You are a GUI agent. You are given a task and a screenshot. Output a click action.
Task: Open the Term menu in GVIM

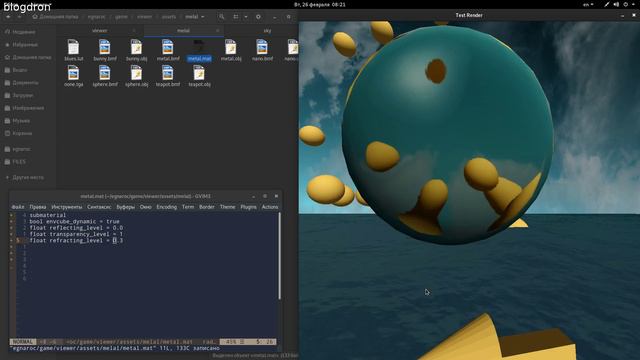pyautogui.click(x=188, y=207)
